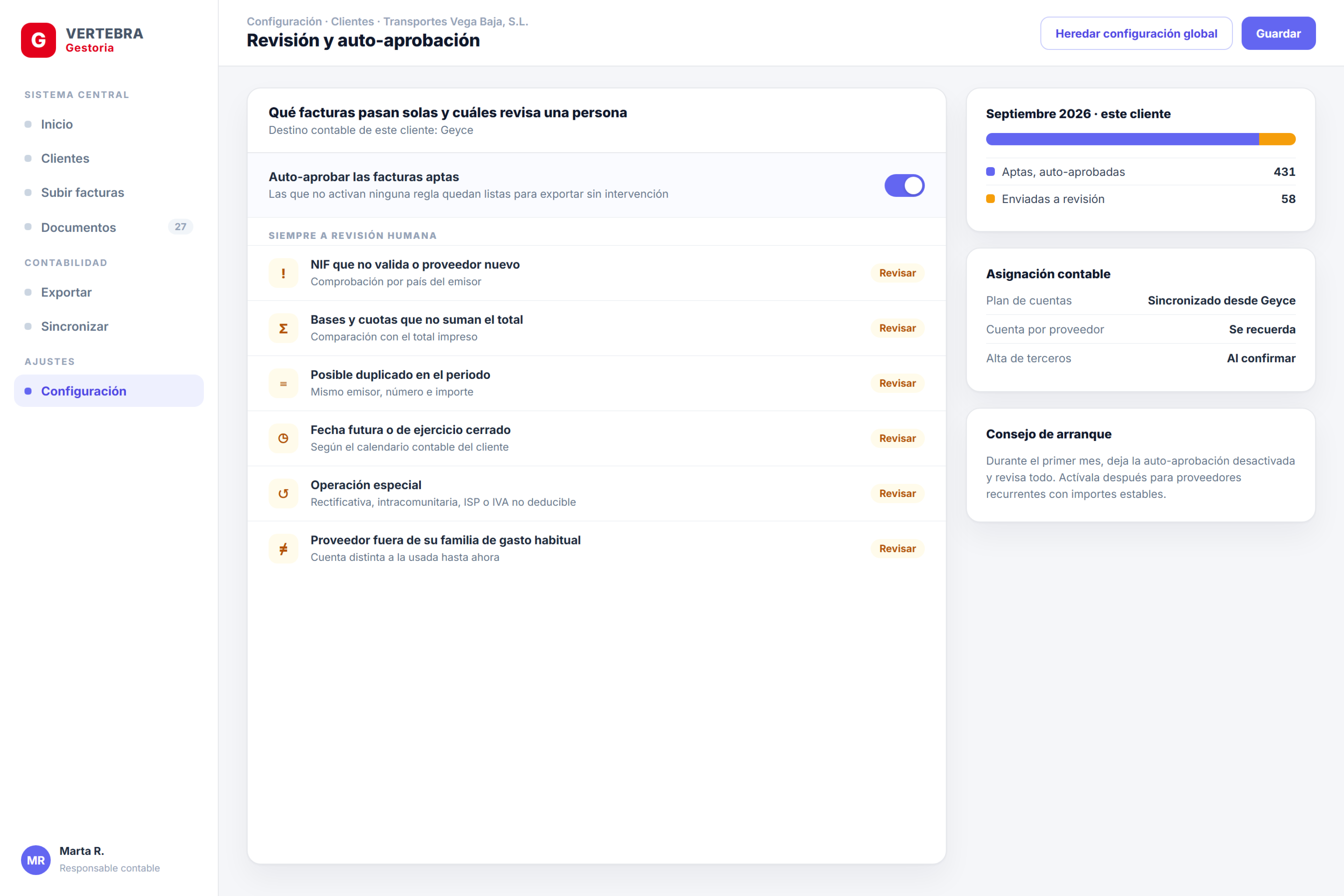Click the 'Destino contable de este cliente: Geyce' text

(371, 130)
